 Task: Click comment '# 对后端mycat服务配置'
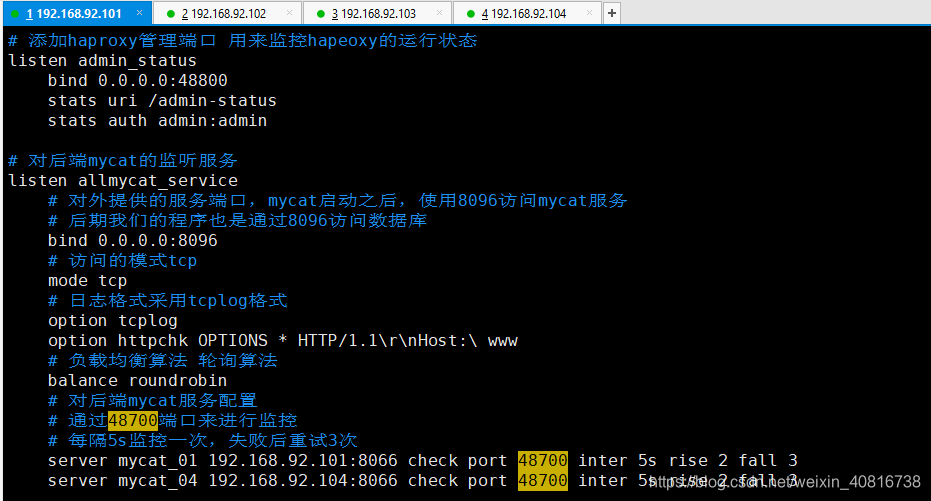(152, 401)
